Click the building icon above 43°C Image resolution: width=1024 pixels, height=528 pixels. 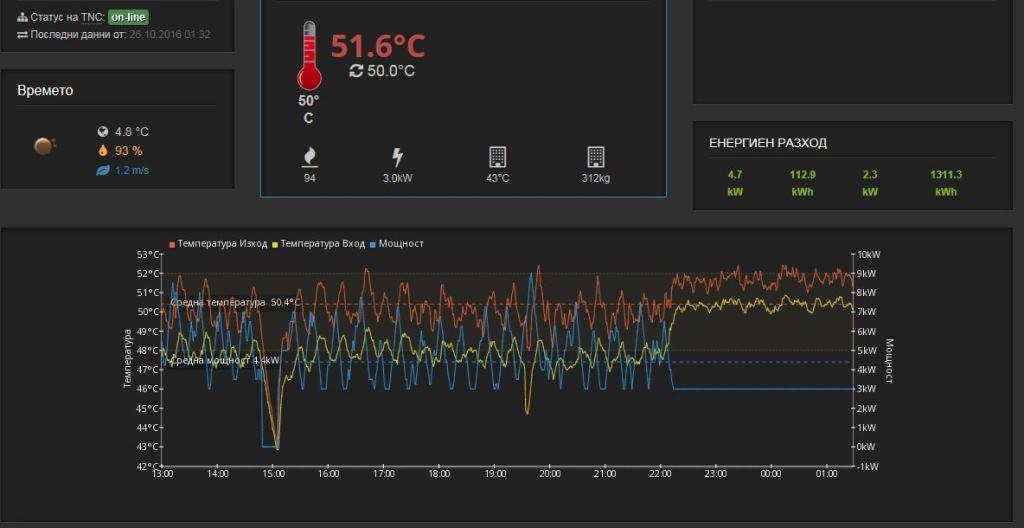(497, 157)
